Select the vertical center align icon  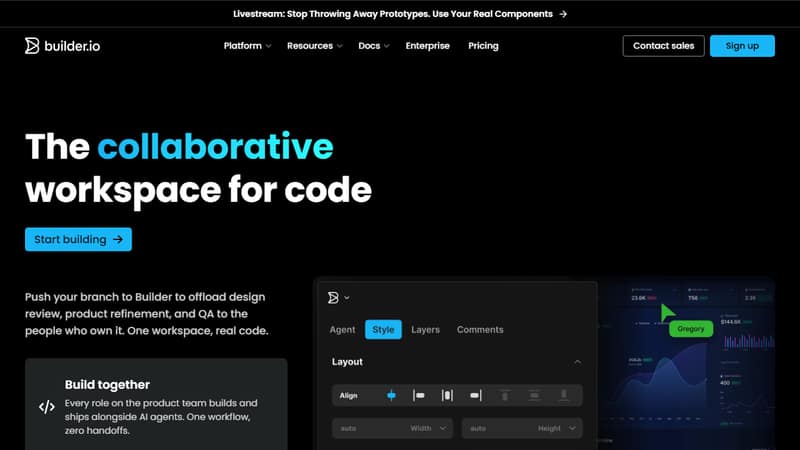pyautogui.click(x=534, y=395)
